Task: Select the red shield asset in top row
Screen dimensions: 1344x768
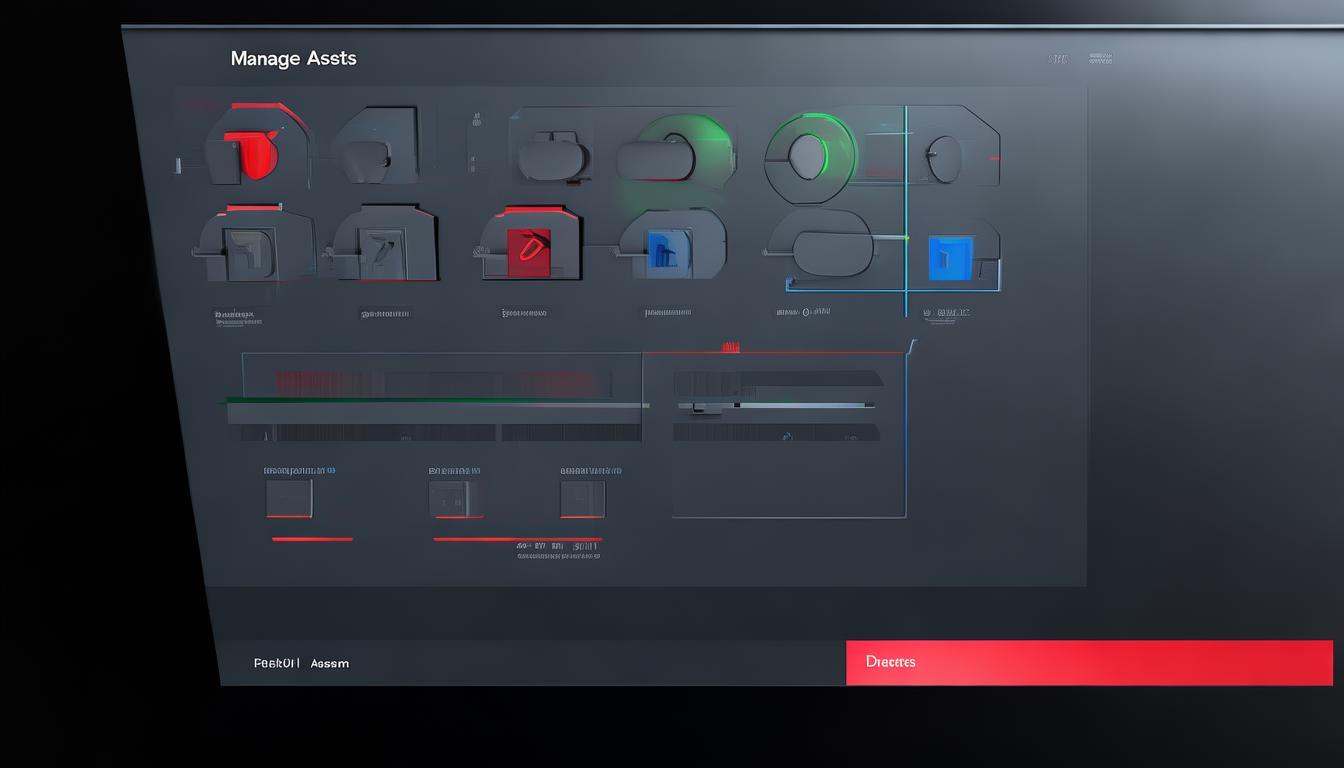Action: pos(255,150)
